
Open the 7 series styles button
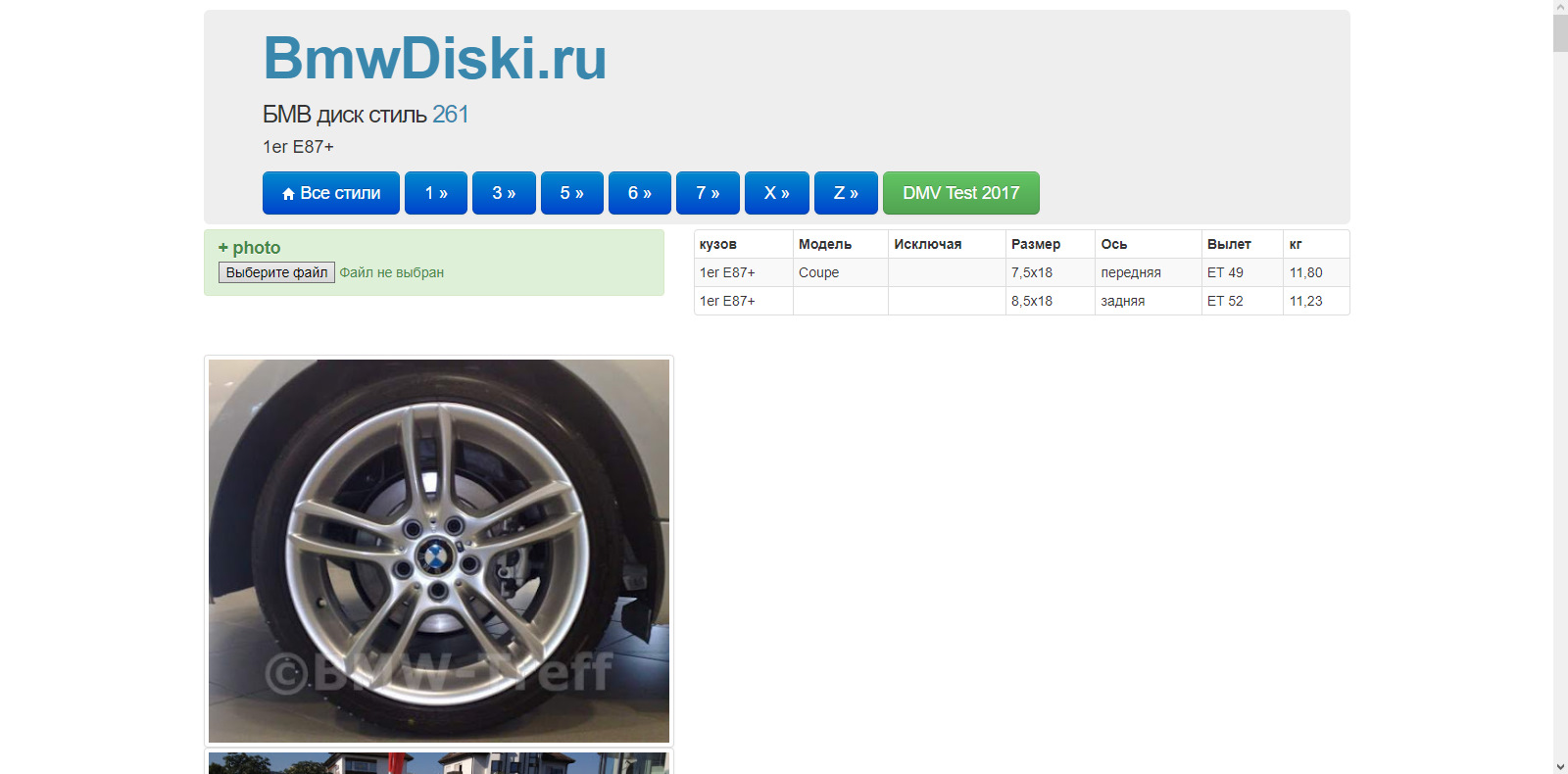(x=708, y=193)
